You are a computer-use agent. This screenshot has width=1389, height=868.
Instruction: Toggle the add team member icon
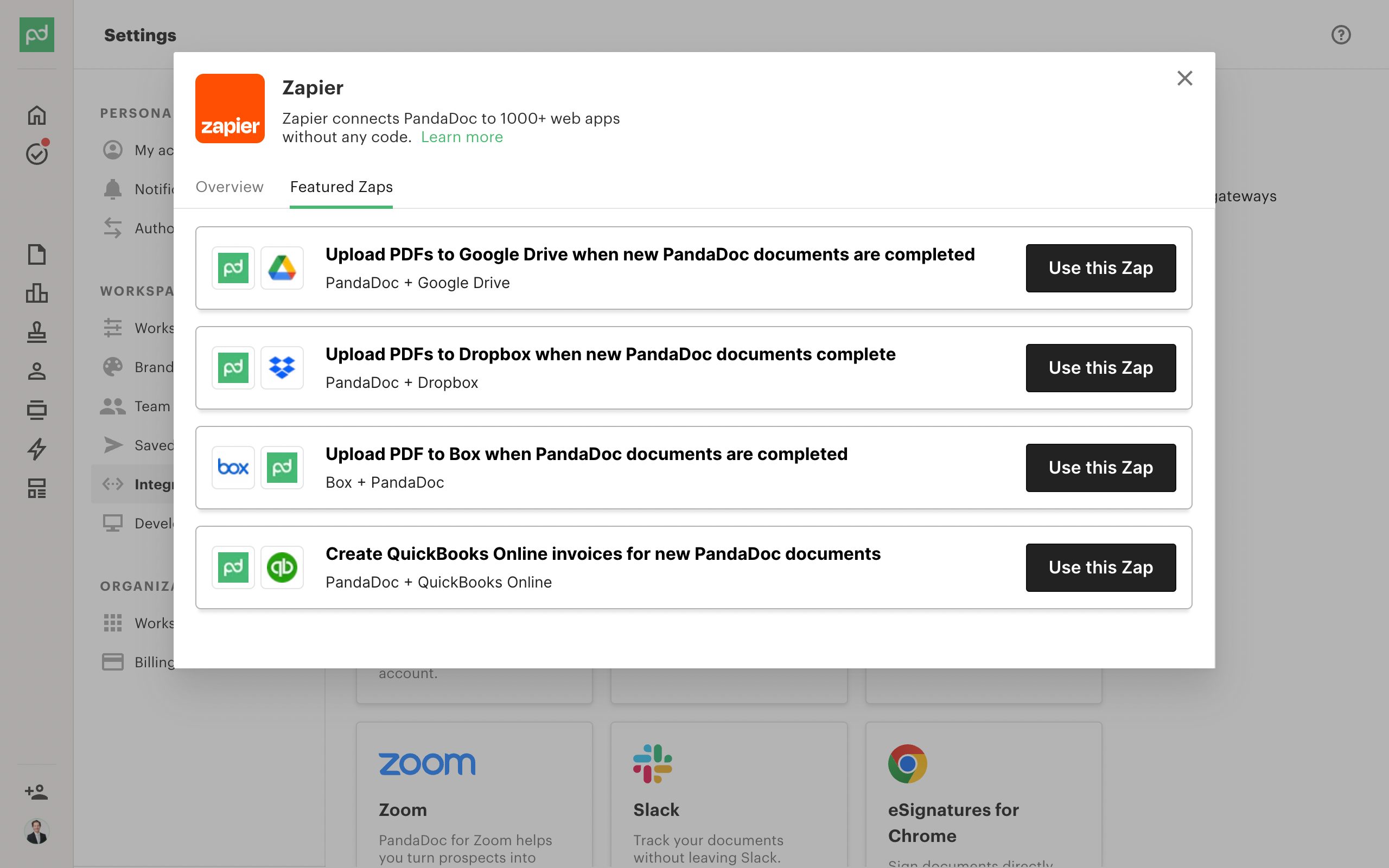click(37, 792)
